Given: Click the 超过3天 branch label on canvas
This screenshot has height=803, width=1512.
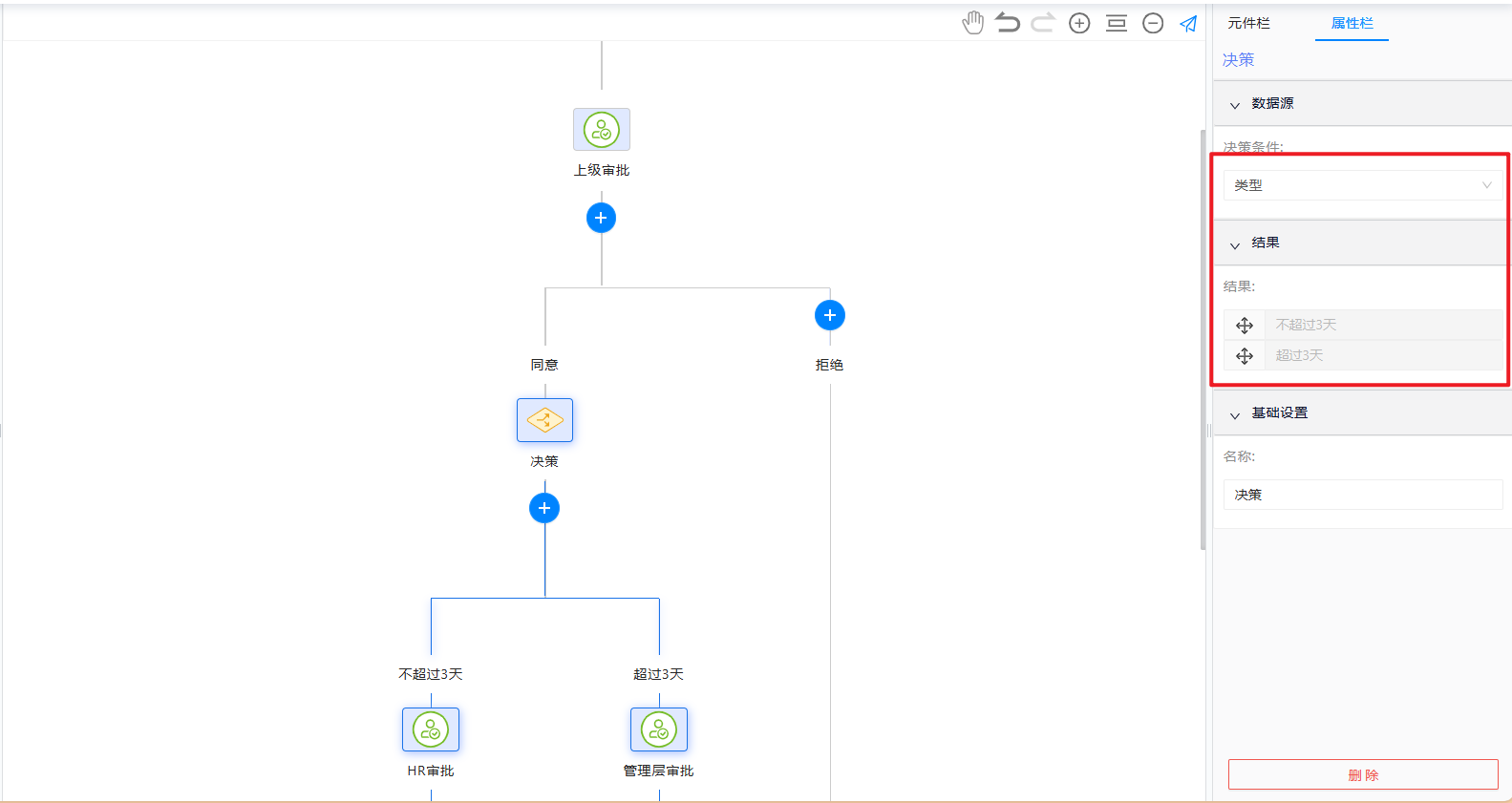Looking at the screenshot, I should (659, 674).
